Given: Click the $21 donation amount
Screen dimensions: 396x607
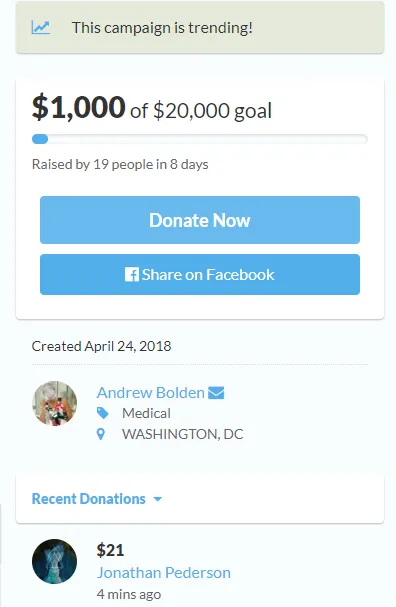Looking at the screenshot, I should 110,550.
